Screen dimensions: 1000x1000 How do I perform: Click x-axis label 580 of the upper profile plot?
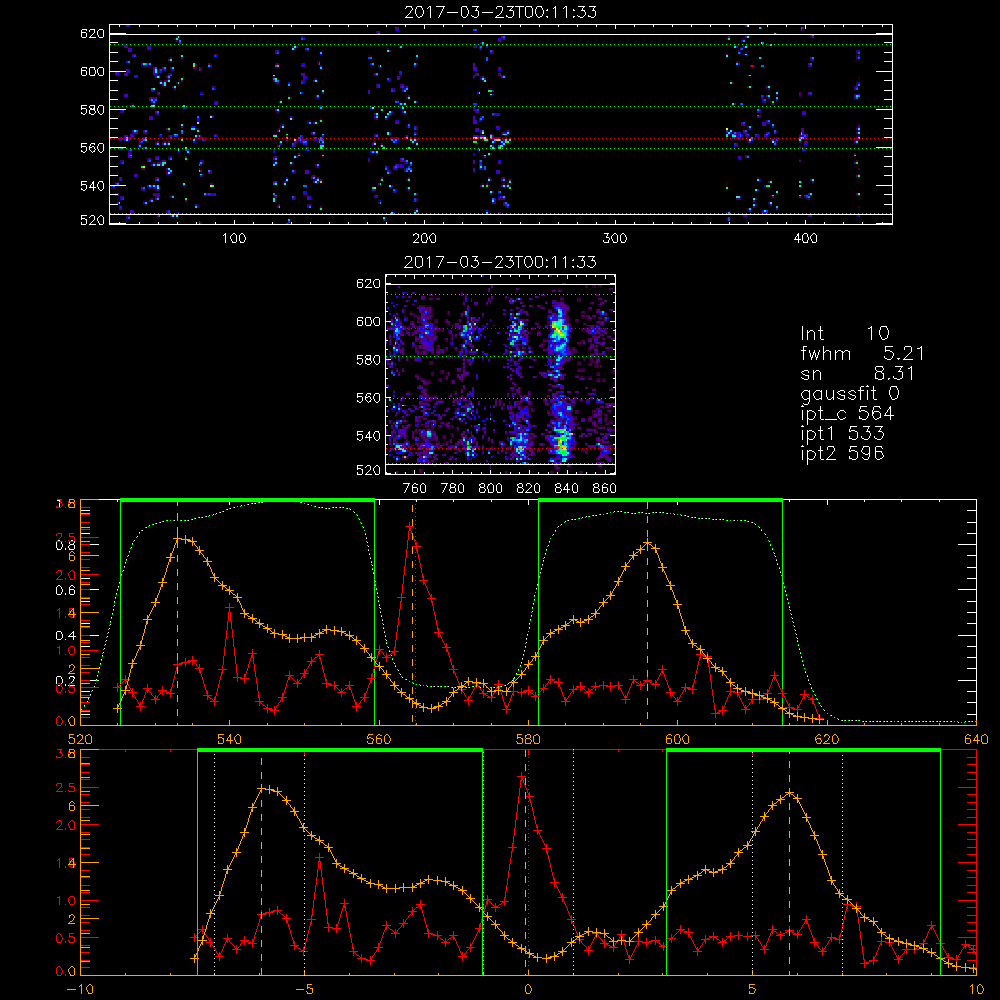tap(528, 740)
